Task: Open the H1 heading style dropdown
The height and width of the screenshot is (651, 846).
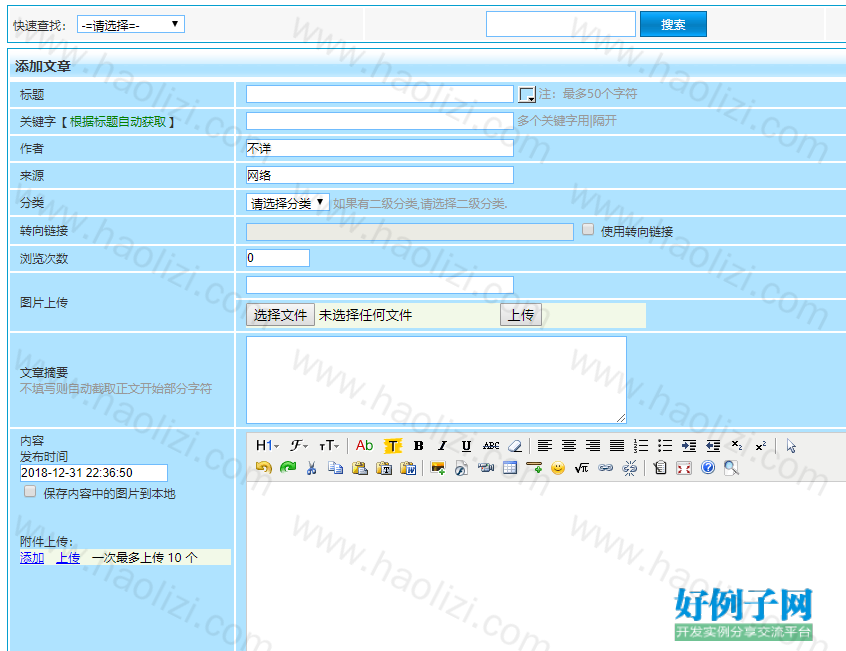Action: (268, 446)
